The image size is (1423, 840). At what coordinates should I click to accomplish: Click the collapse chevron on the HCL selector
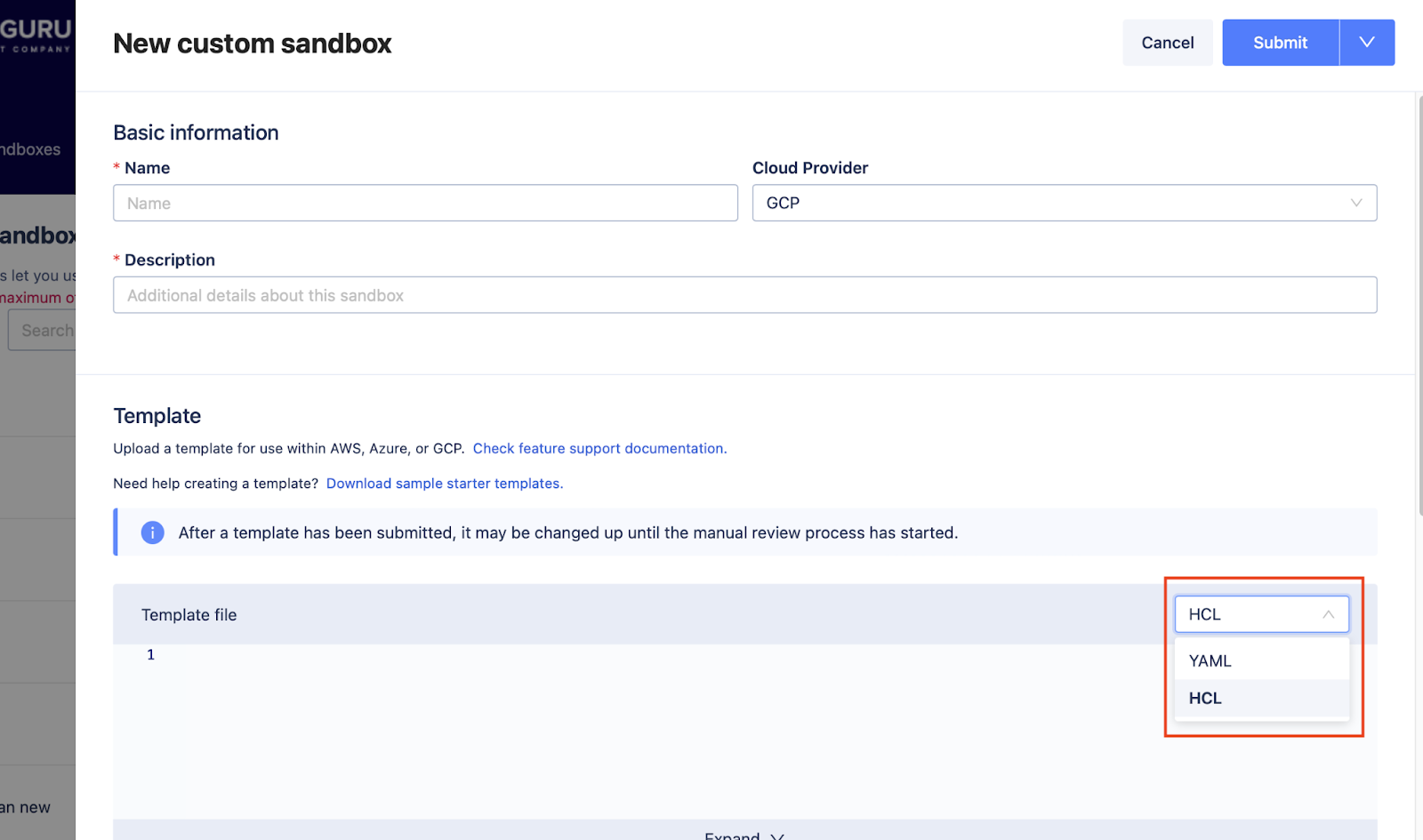1328,613
